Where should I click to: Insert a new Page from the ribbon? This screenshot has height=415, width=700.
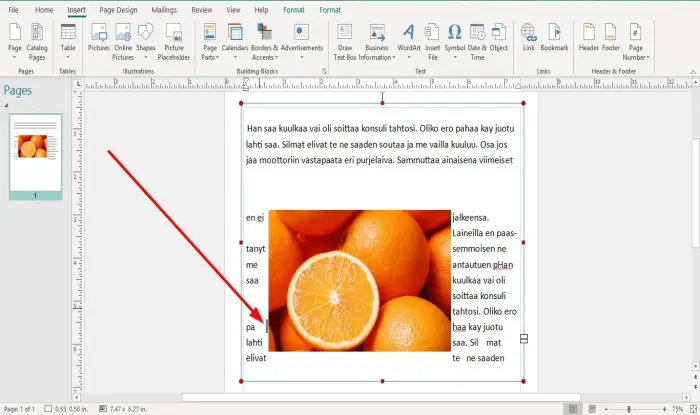(15, 42)
